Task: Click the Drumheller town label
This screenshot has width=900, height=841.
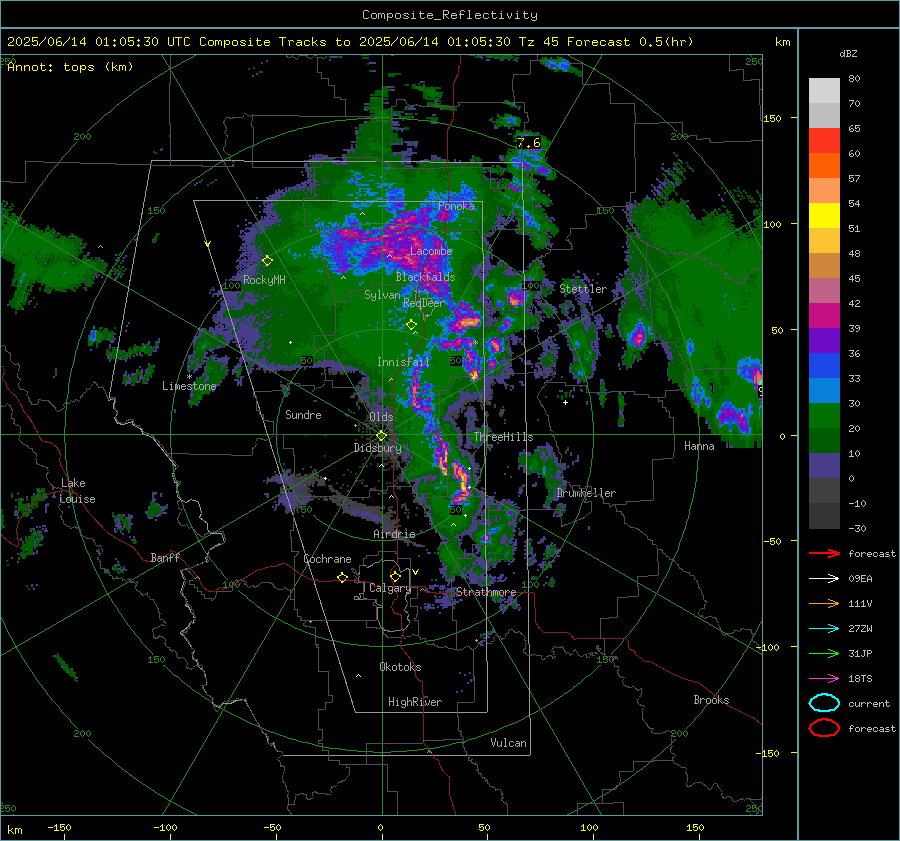Action: coord(586,493)
